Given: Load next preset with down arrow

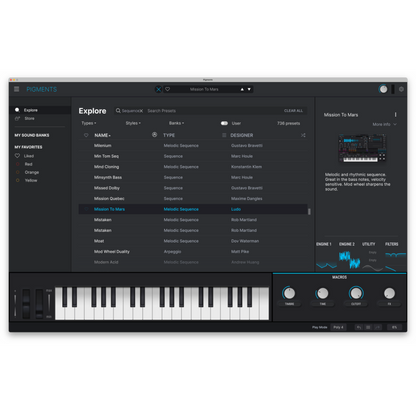Looking at the screenshot, I should (249, 89).
